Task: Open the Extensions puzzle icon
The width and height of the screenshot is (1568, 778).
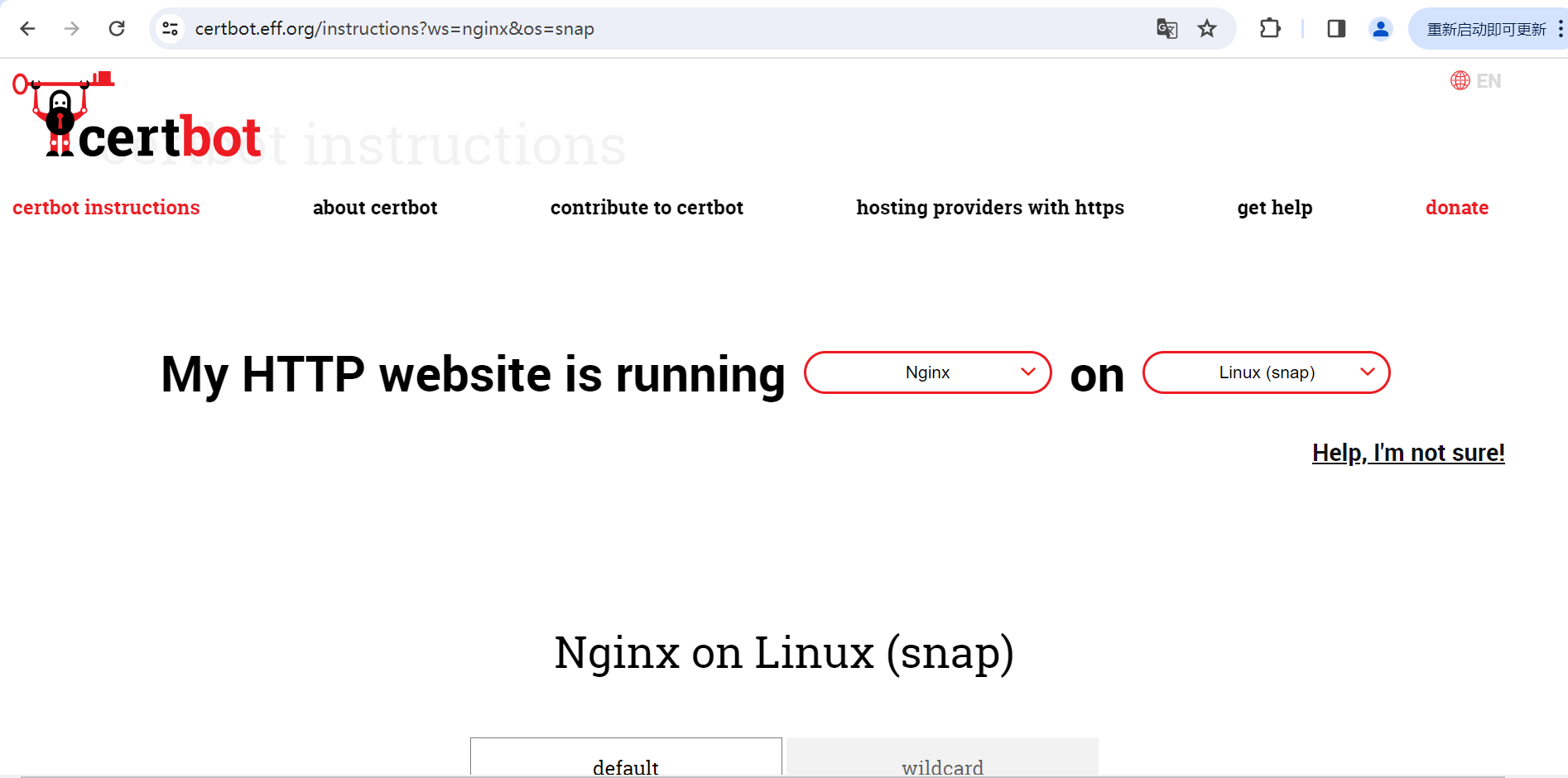Action: point(1270,29)
